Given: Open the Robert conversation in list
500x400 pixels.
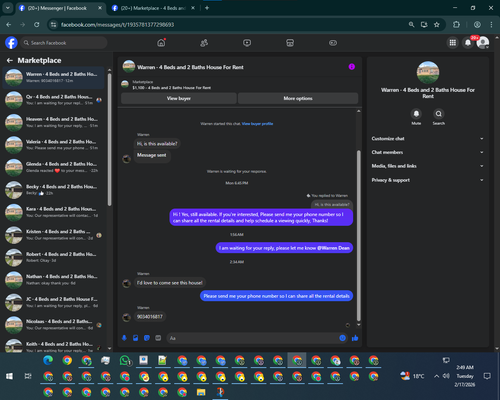Looking at the screenshot, I should (53, 257).
